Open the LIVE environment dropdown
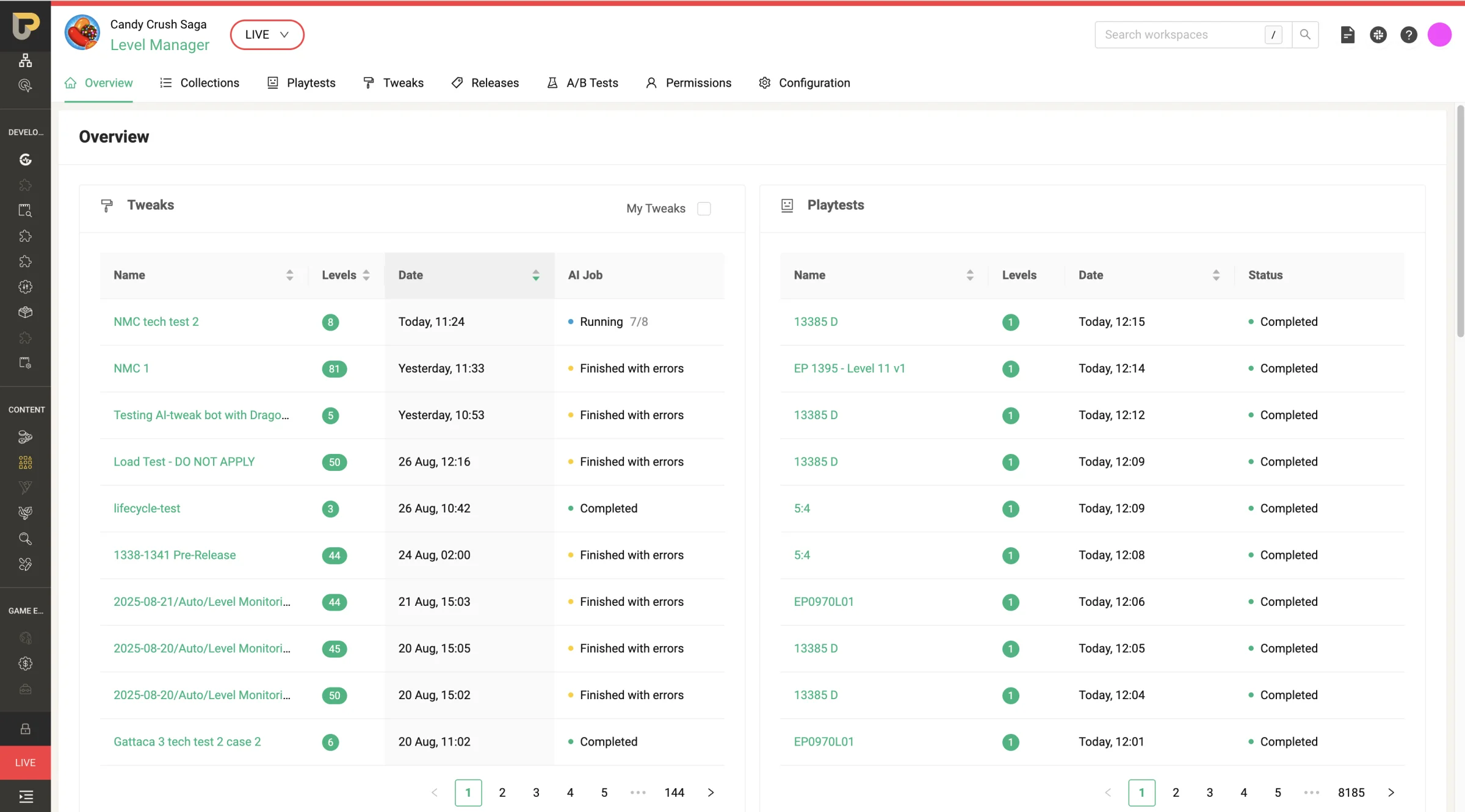The height and width of the screenshot is (812, 1465). pyautogui.click(x=267, y=35)
